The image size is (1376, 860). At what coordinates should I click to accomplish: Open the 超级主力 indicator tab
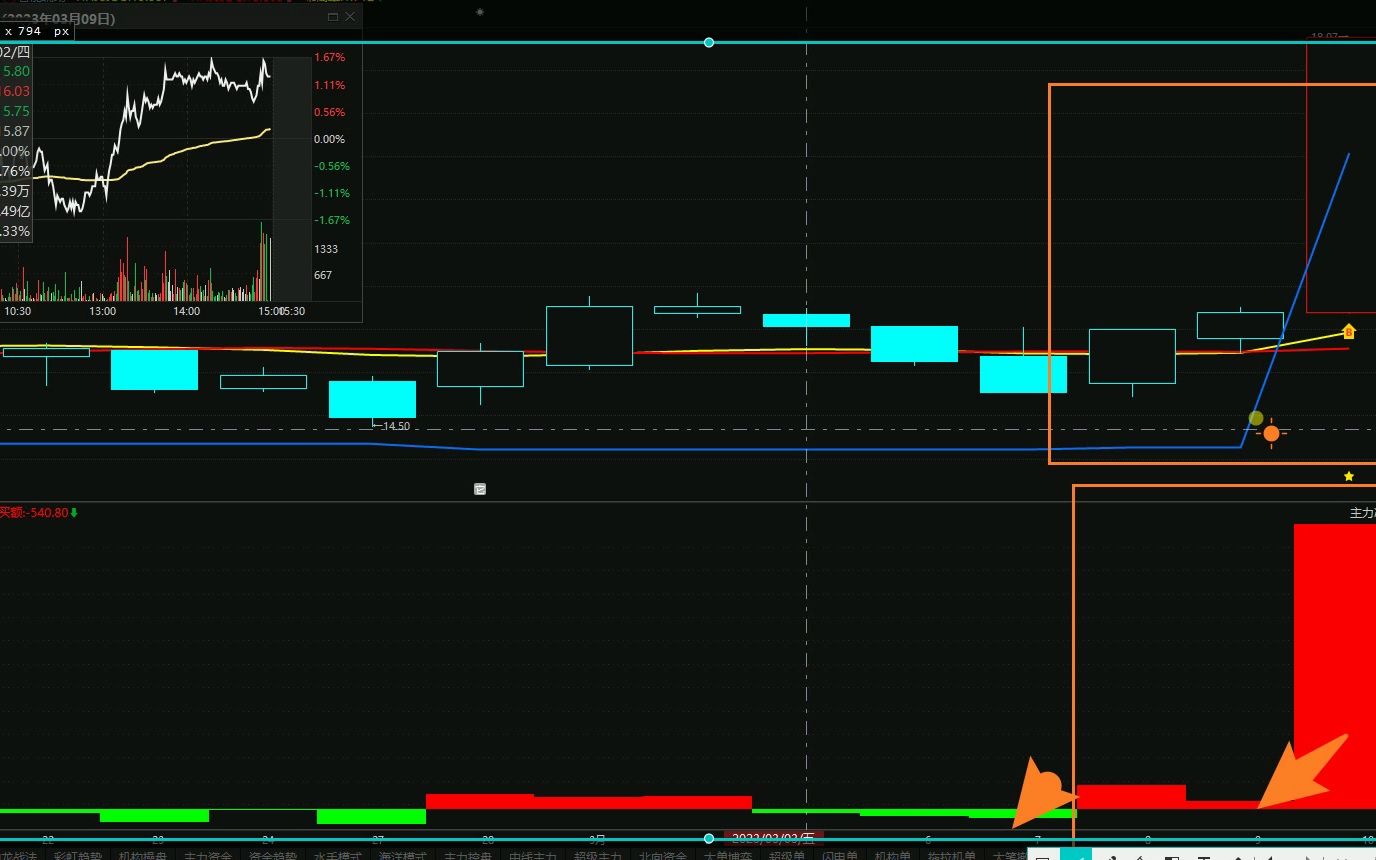[x=598, y=855]
